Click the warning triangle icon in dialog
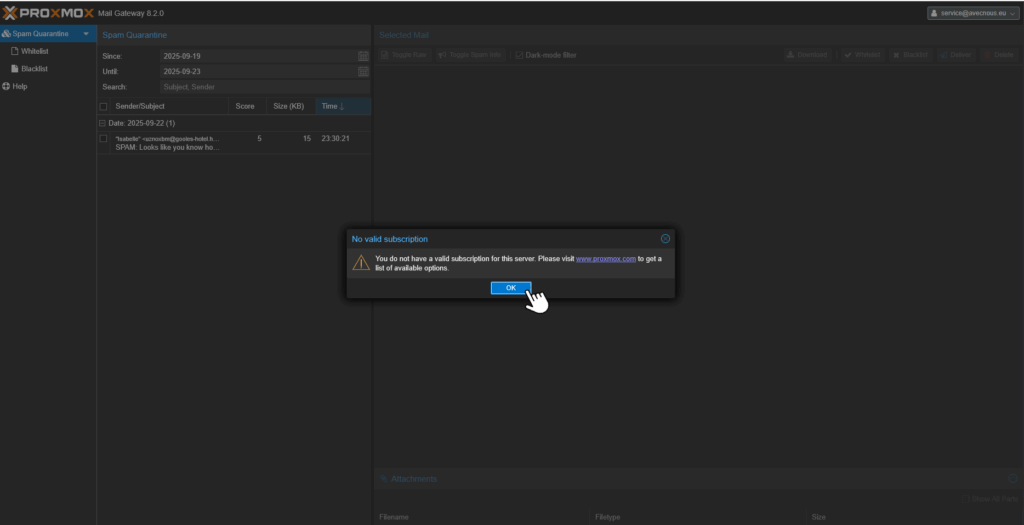This screenshot has height=525, width=1024. (x=360, y=263)
